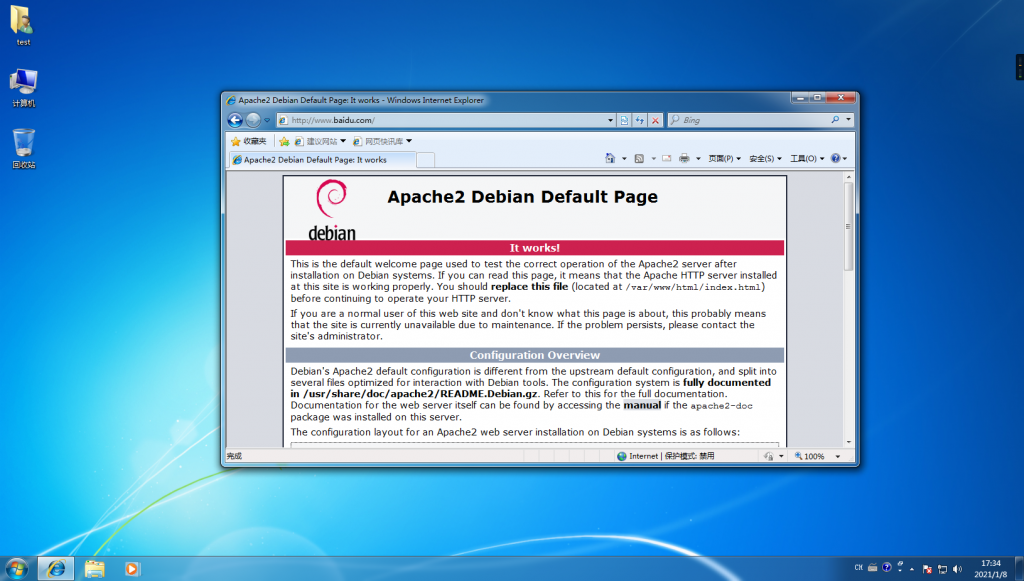Click the CH input language indicator

[859, 568]
